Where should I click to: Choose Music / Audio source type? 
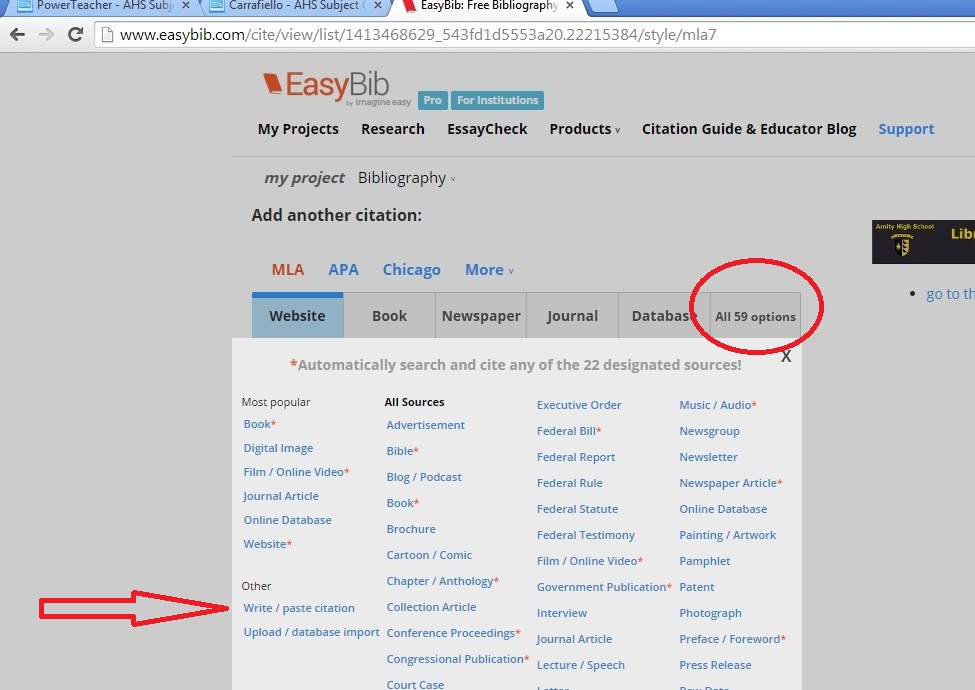pyautogui.click(x=718, y=405)
